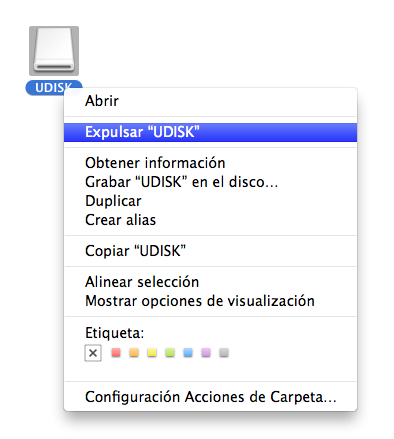Image resolution: width=394 pixels, height=439 pixels.
Task: Apply the gray label color
Action: click(x=224, y=352)
